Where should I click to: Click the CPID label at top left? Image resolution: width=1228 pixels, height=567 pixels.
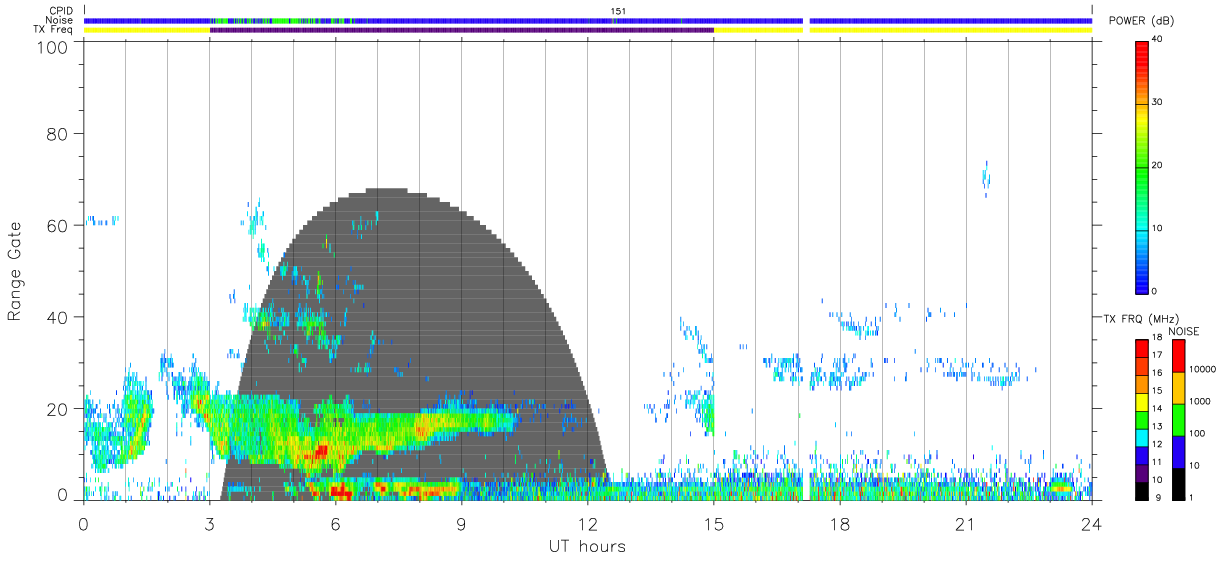point(60,11)
